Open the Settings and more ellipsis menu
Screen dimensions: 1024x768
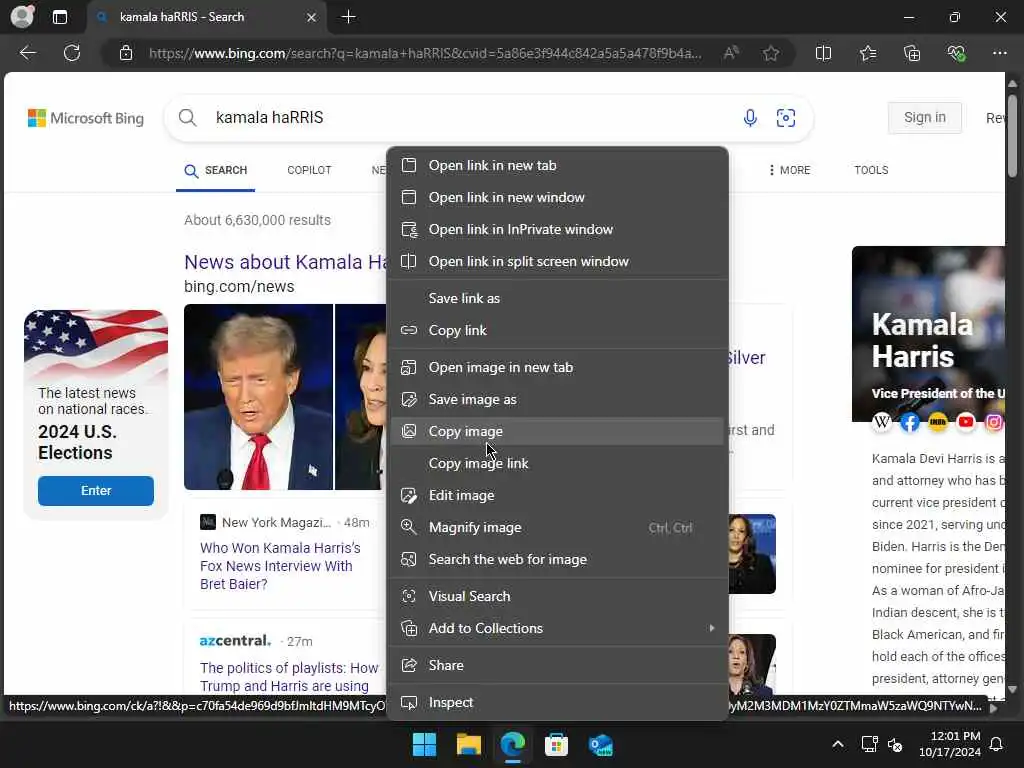click(1000, 53)
